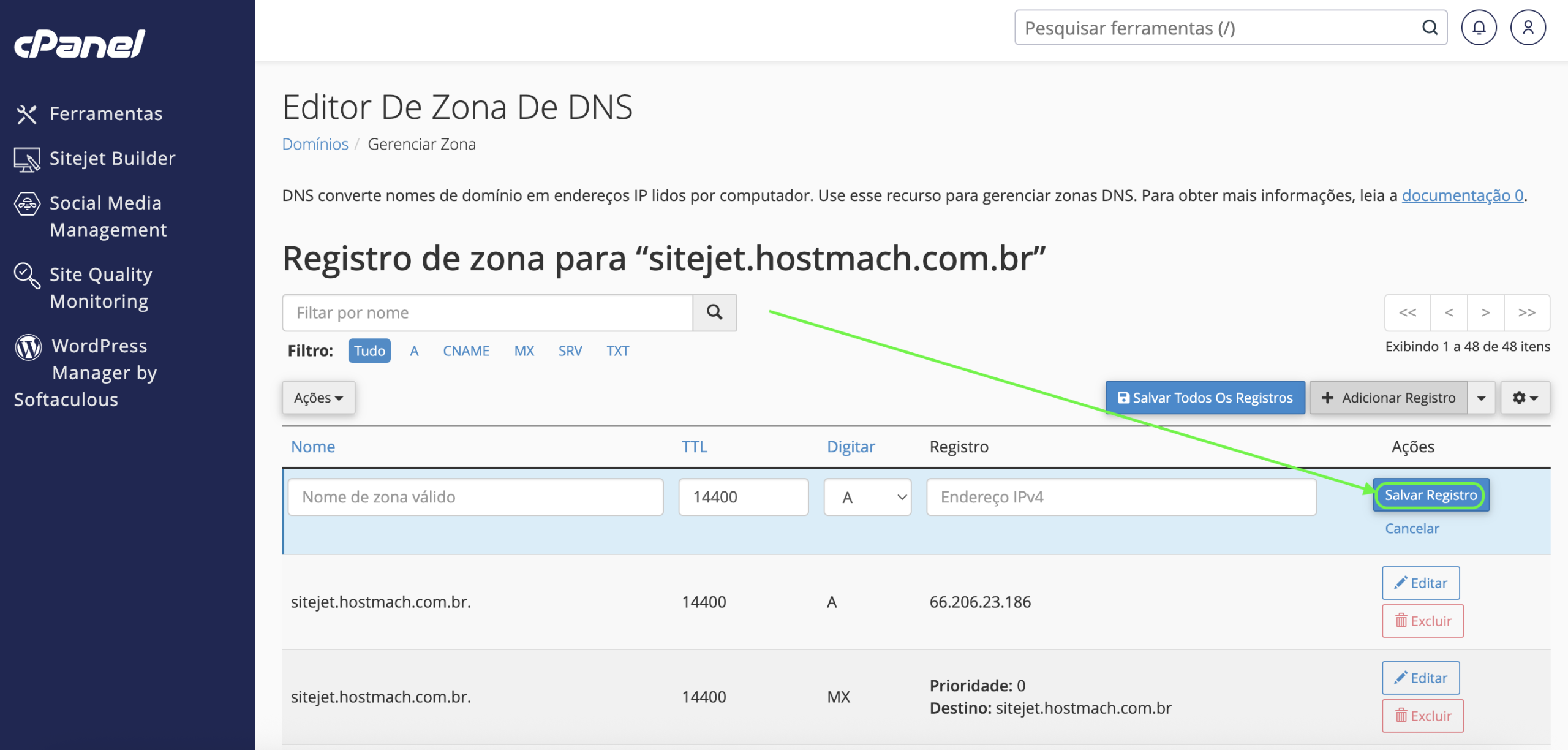The height and width of the screenshot is (750, 1568).
Task: Select the Tudo filter
Action: click(x=369, y=351)
